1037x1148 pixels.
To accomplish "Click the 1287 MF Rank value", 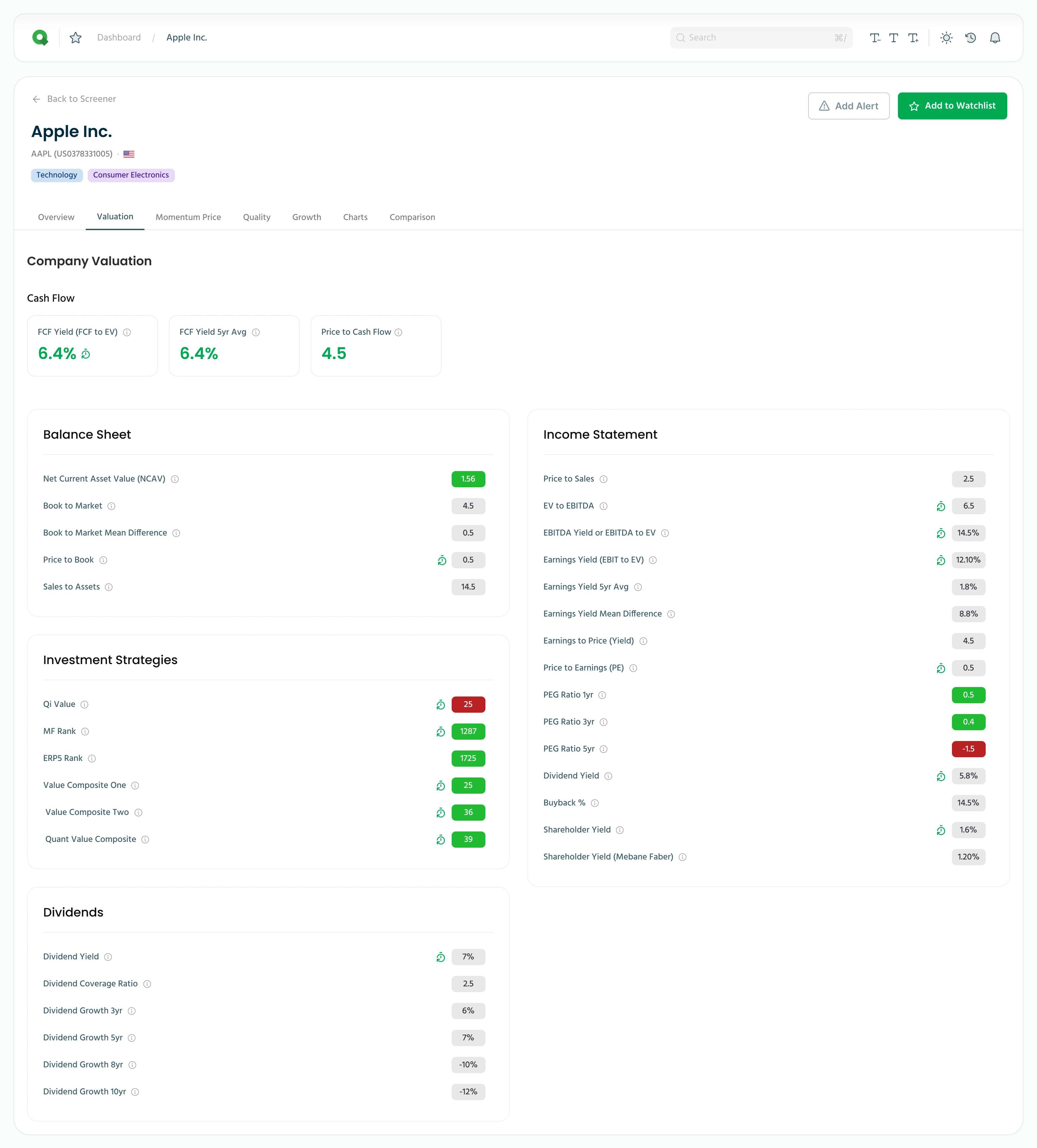I will coord(468,732).
